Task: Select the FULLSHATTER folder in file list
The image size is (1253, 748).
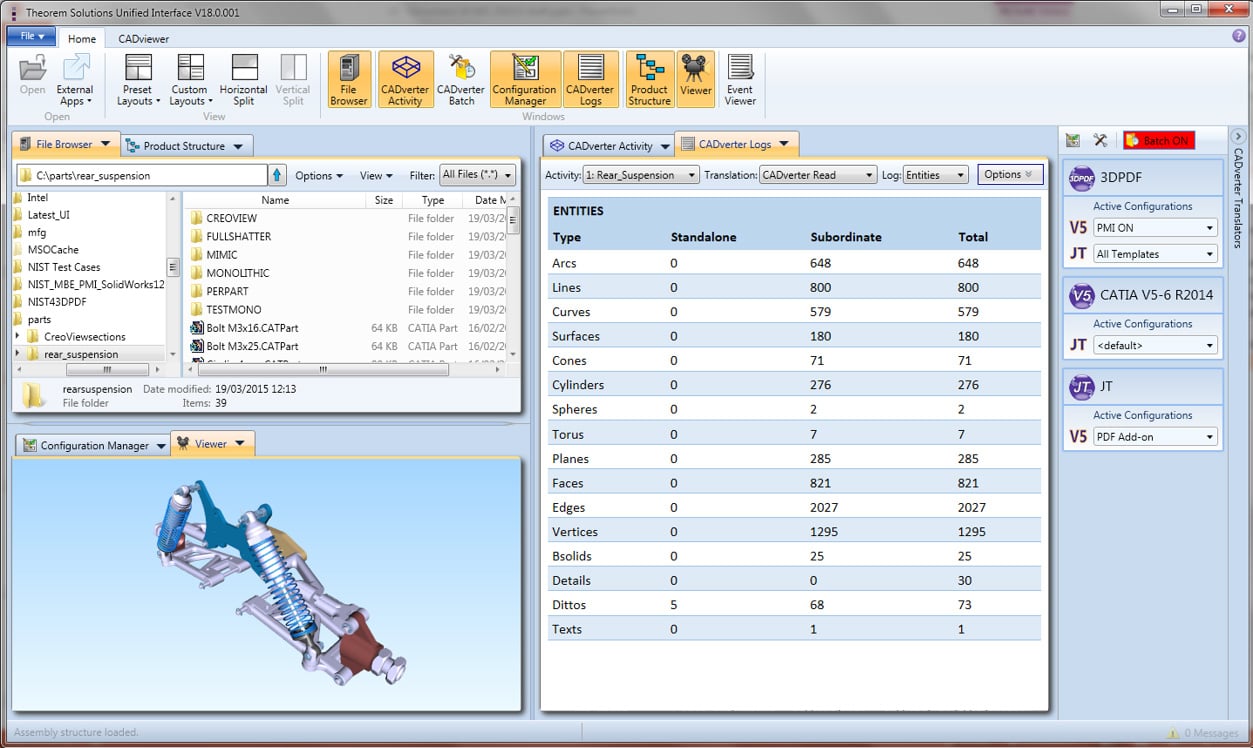Action: pos(239,237)
